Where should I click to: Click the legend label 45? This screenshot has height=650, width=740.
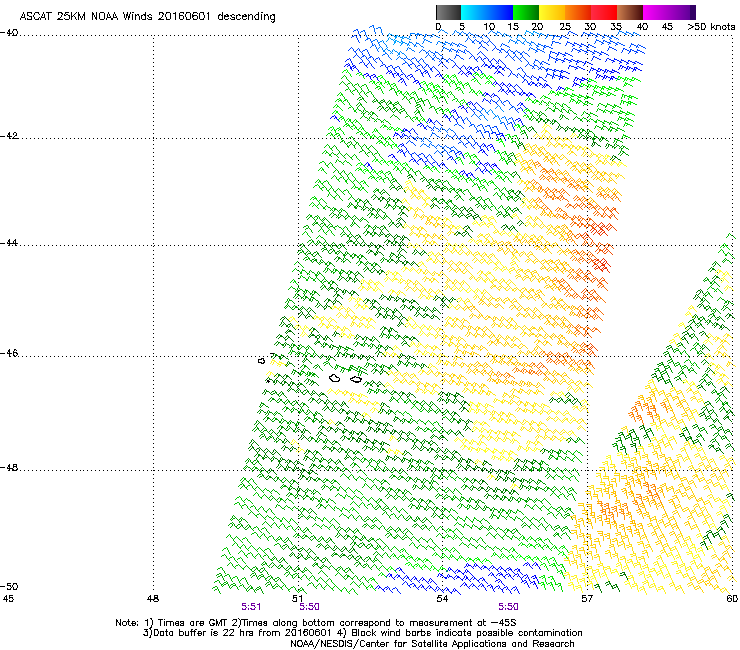point(667,27)
